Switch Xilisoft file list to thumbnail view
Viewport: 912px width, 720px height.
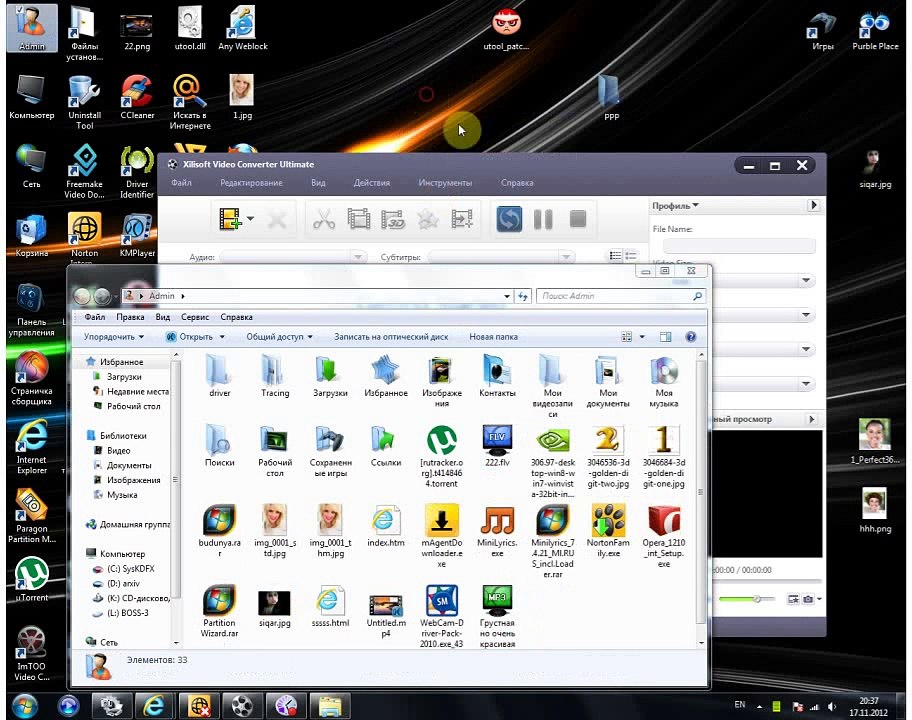[631, 255]
